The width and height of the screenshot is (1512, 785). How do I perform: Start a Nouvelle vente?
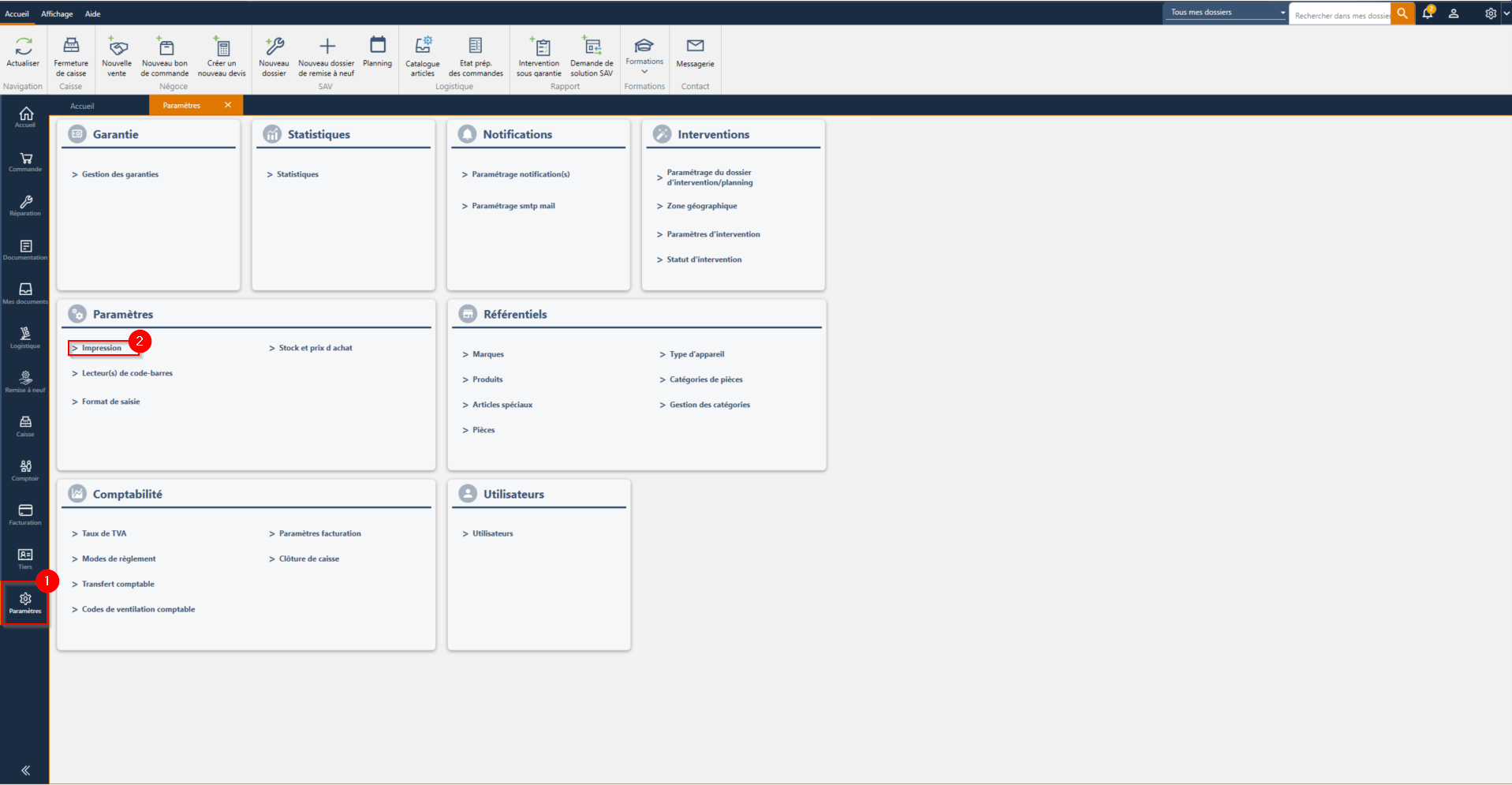click(117, 57)
